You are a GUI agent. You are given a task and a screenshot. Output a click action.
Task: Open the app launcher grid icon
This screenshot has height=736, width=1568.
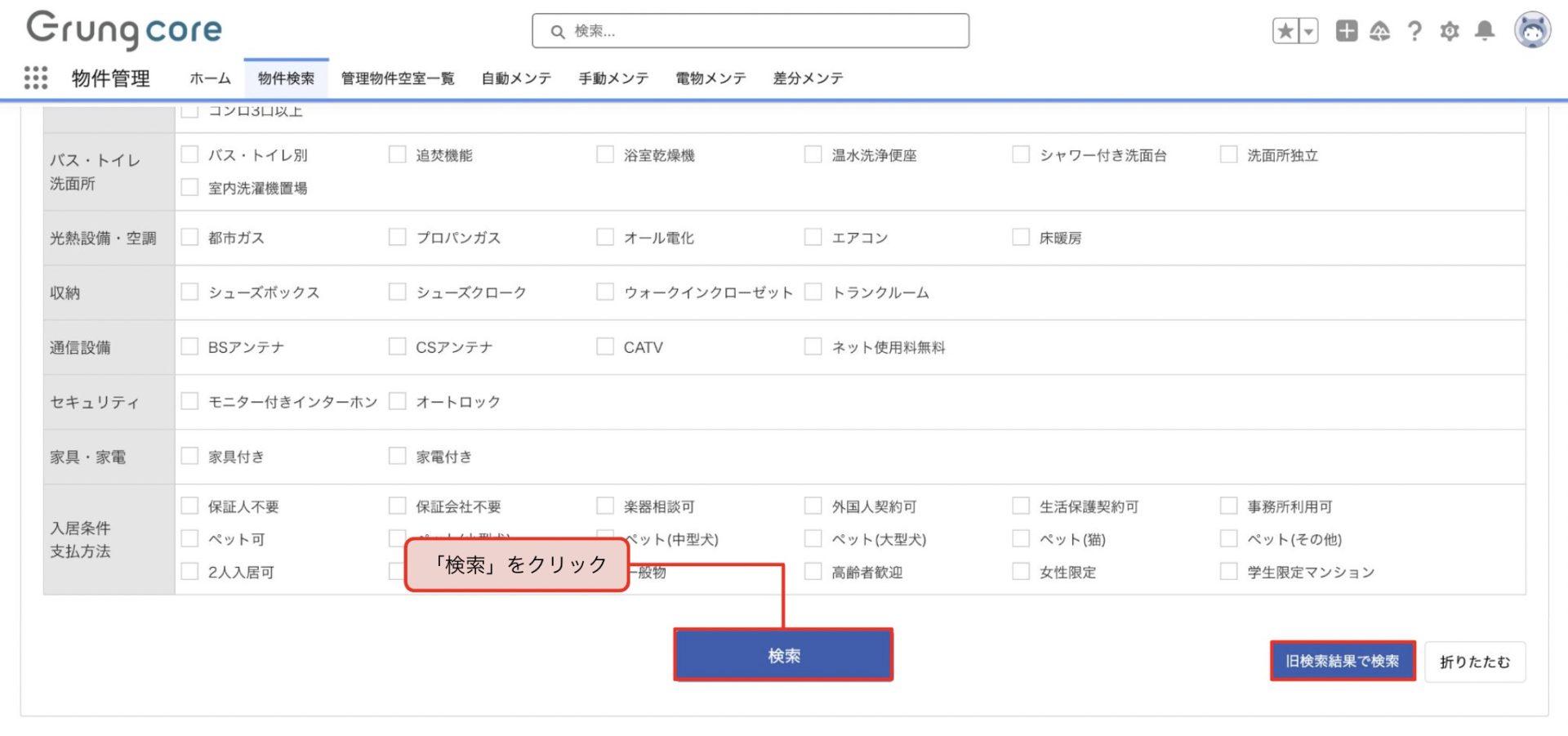pyautogui.click(x=36, y=78)
